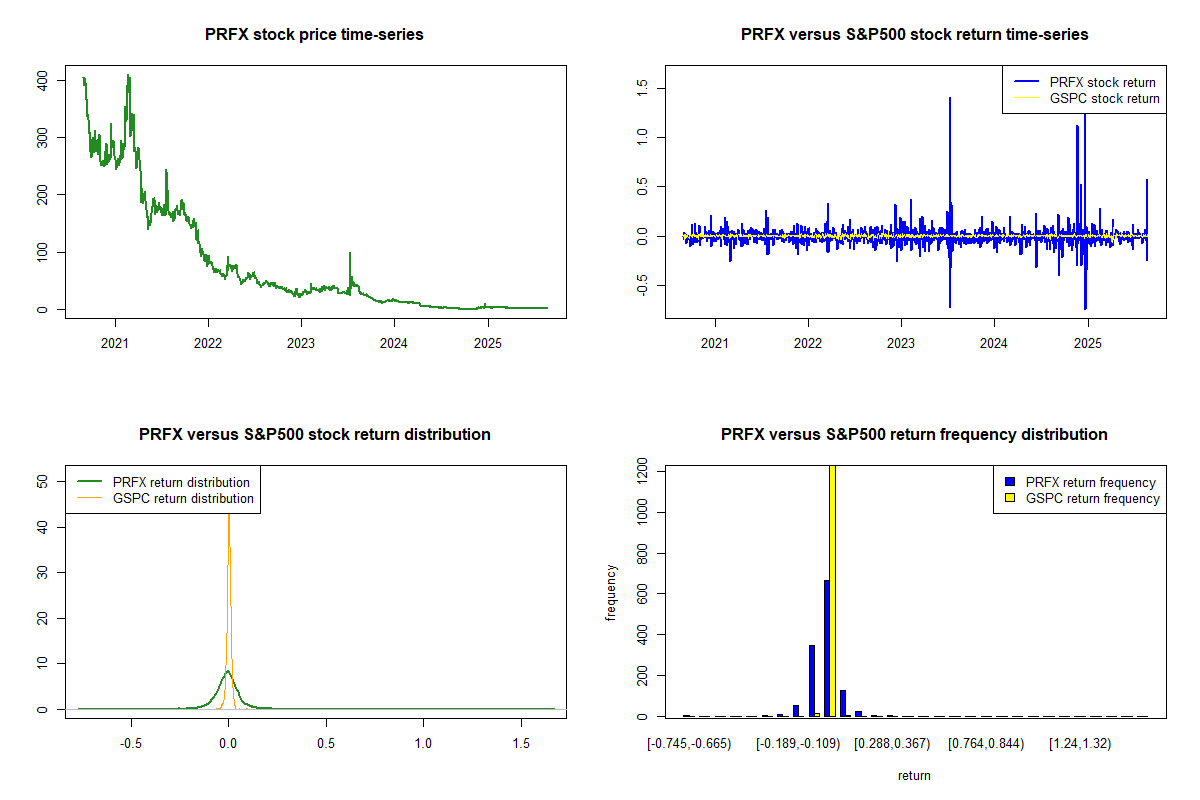Click the green PRFX return distribution legend line
This screenshot has height=800, width=1200.
[89, 482]
